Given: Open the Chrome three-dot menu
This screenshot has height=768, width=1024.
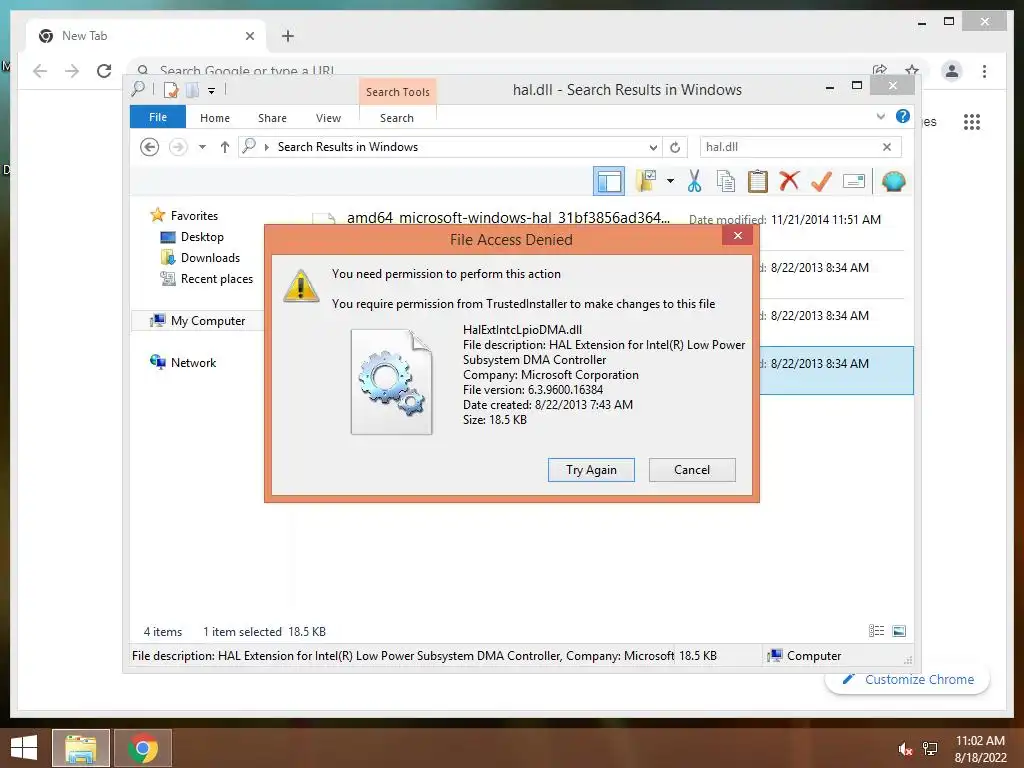Looking at the screenshot, I should point(984,71).
